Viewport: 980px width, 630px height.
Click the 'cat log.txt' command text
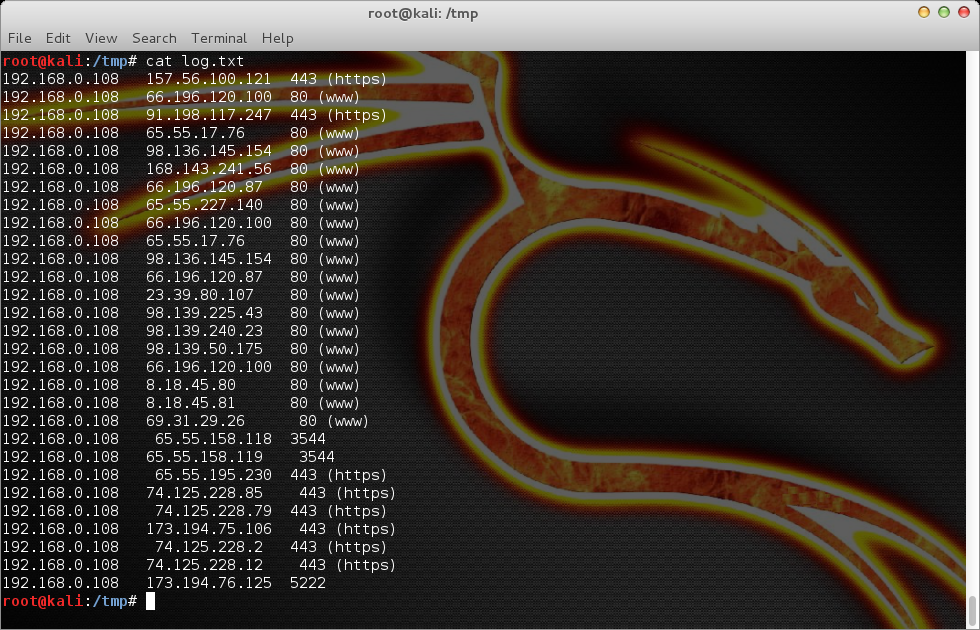click(195, 61)
